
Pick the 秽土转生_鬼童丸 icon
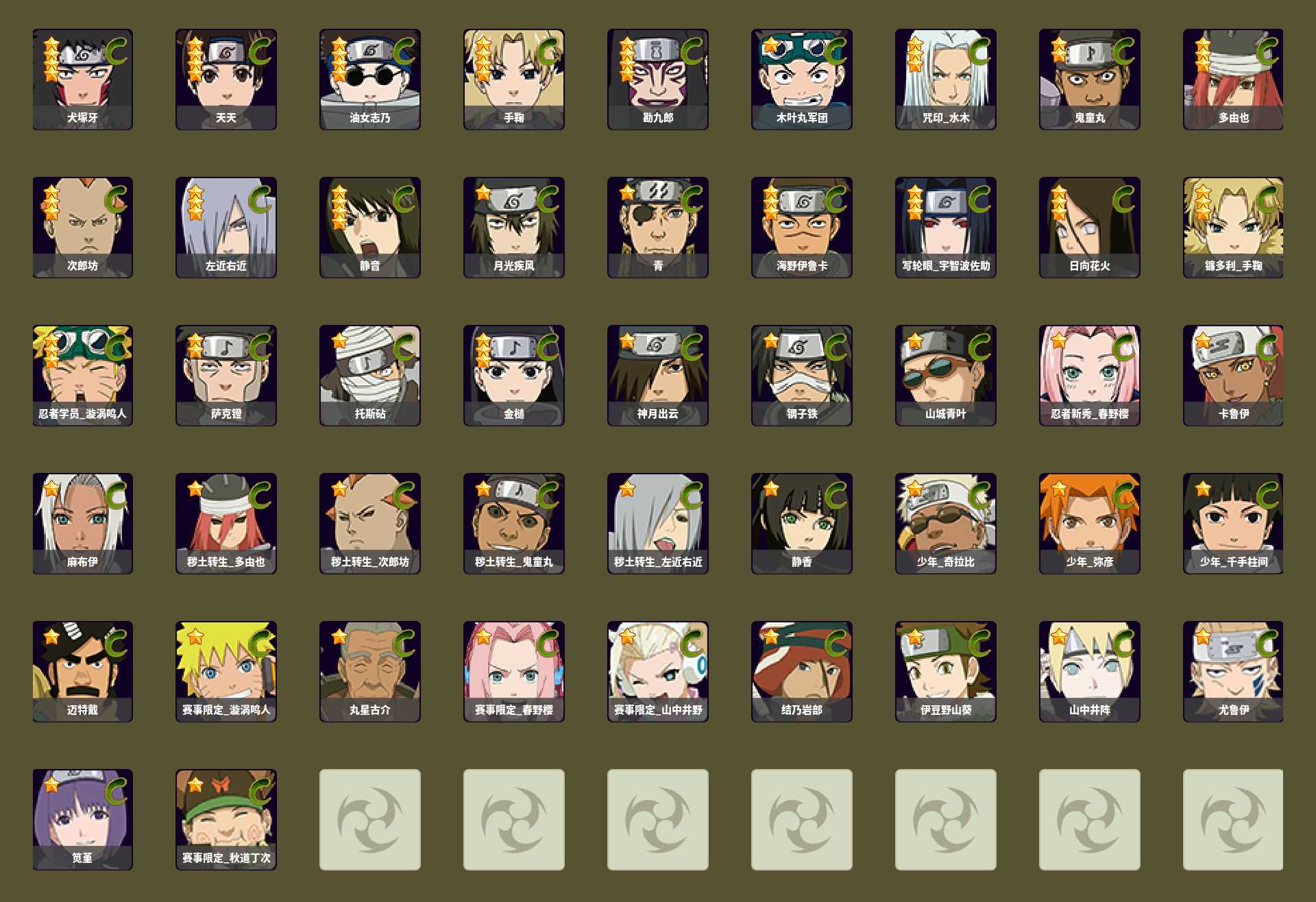tap(514, 524)
